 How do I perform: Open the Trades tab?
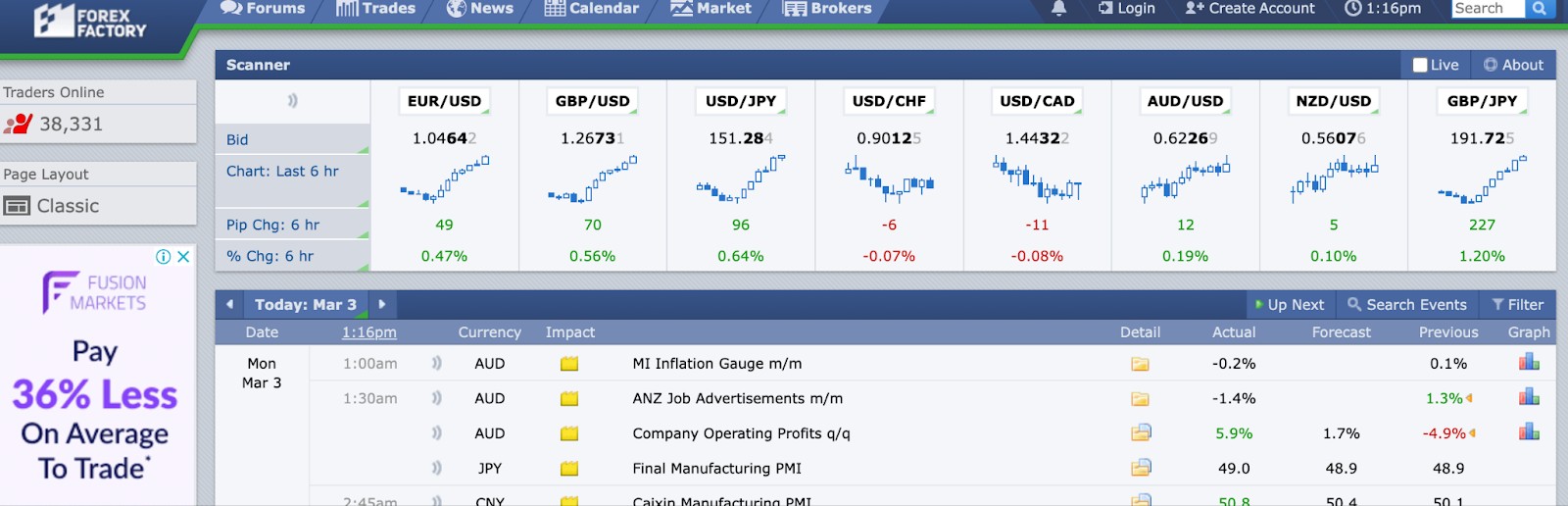tap(376, 9)
